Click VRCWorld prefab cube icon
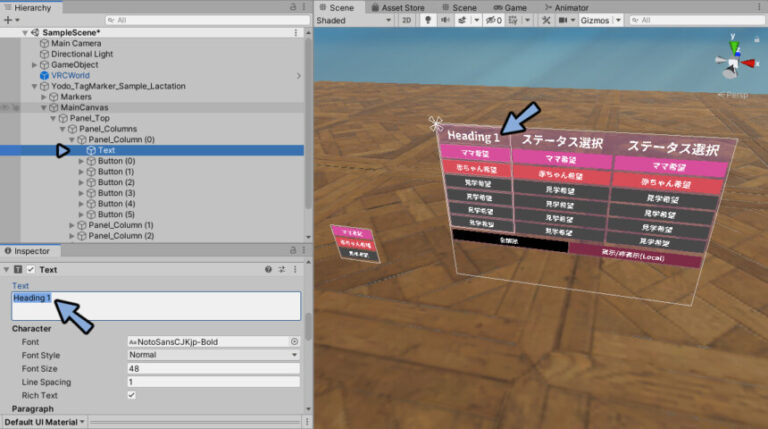Image resolution: width=768 pixels, height=429 pixels. pos(44,75)
